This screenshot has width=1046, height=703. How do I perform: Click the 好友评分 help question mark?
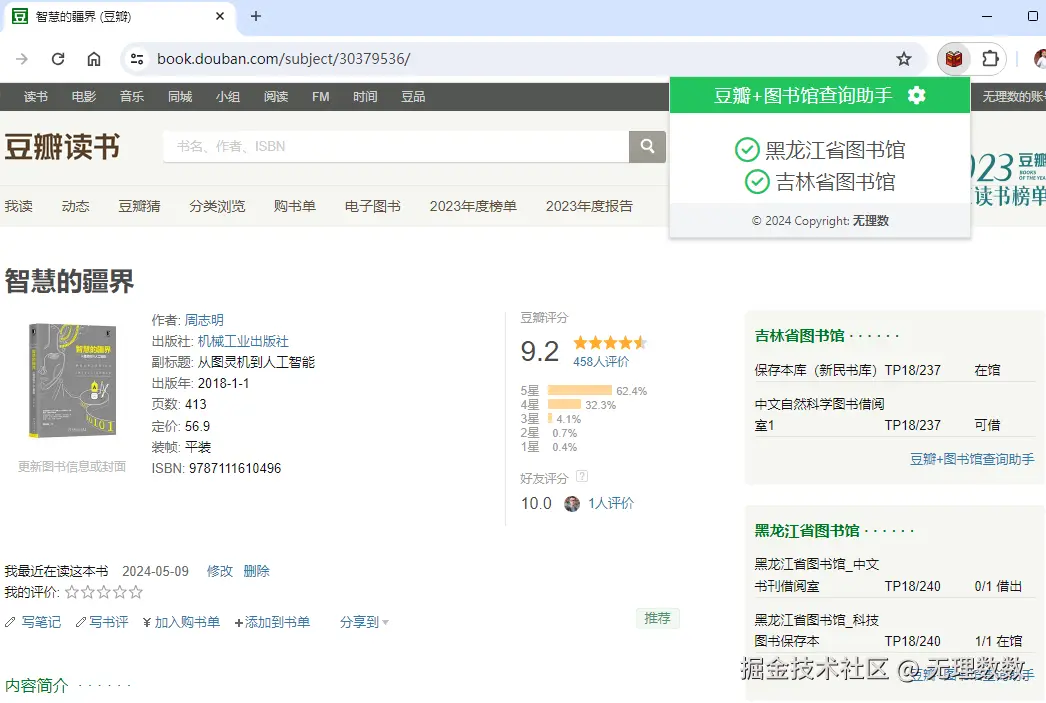click(x=582, y=476)
